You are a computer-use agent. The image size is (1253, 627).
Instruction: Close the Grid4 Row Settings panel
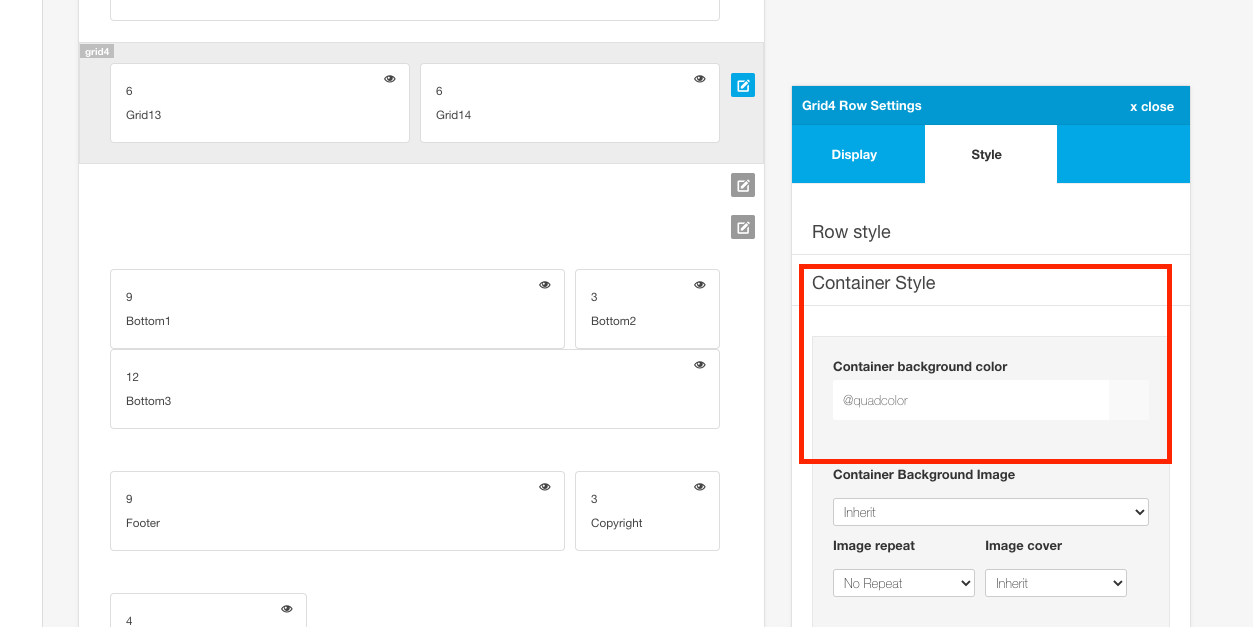pos(1151,107)
